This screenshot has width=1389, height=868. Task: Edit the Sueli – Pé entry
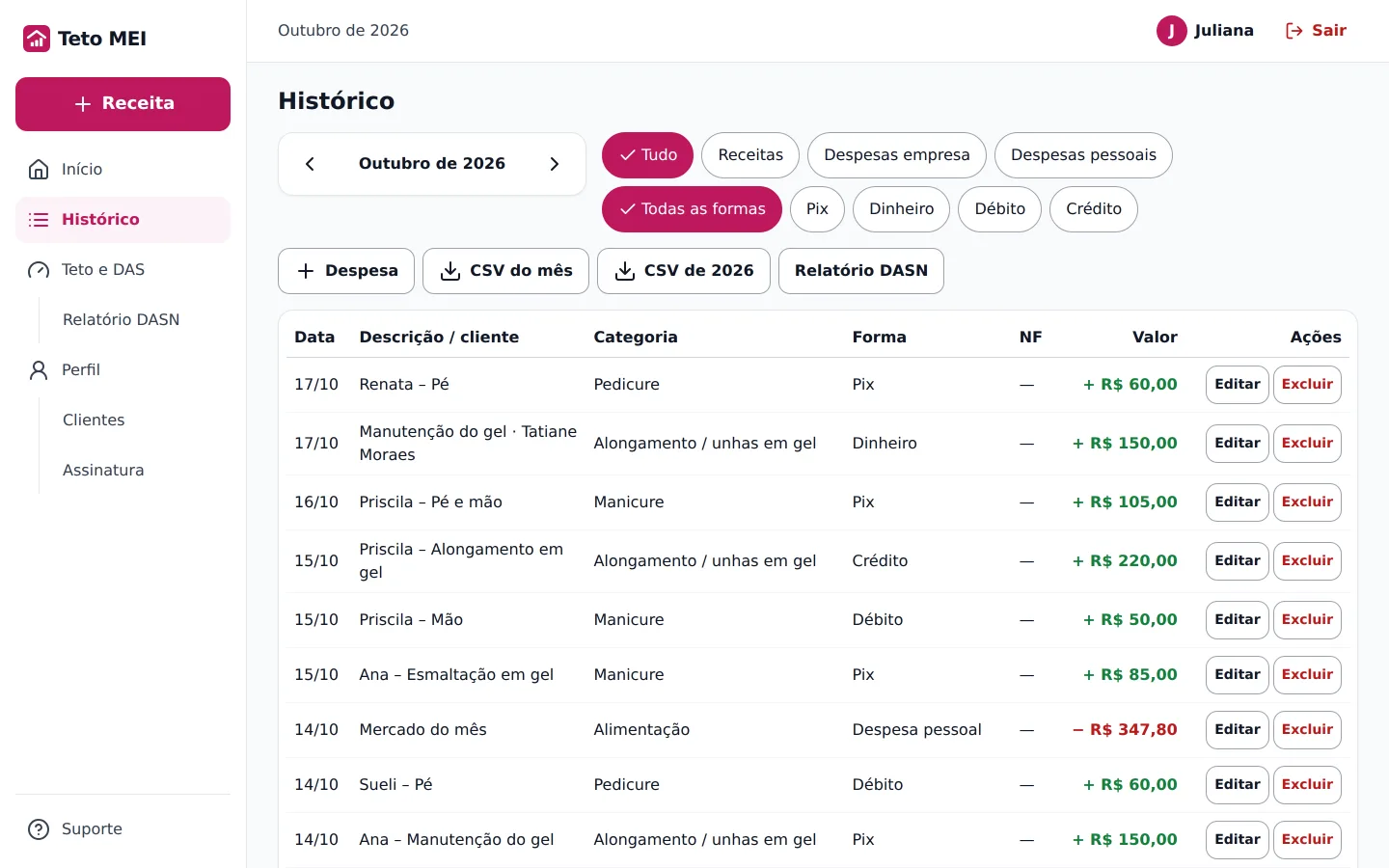(1238, 785)
